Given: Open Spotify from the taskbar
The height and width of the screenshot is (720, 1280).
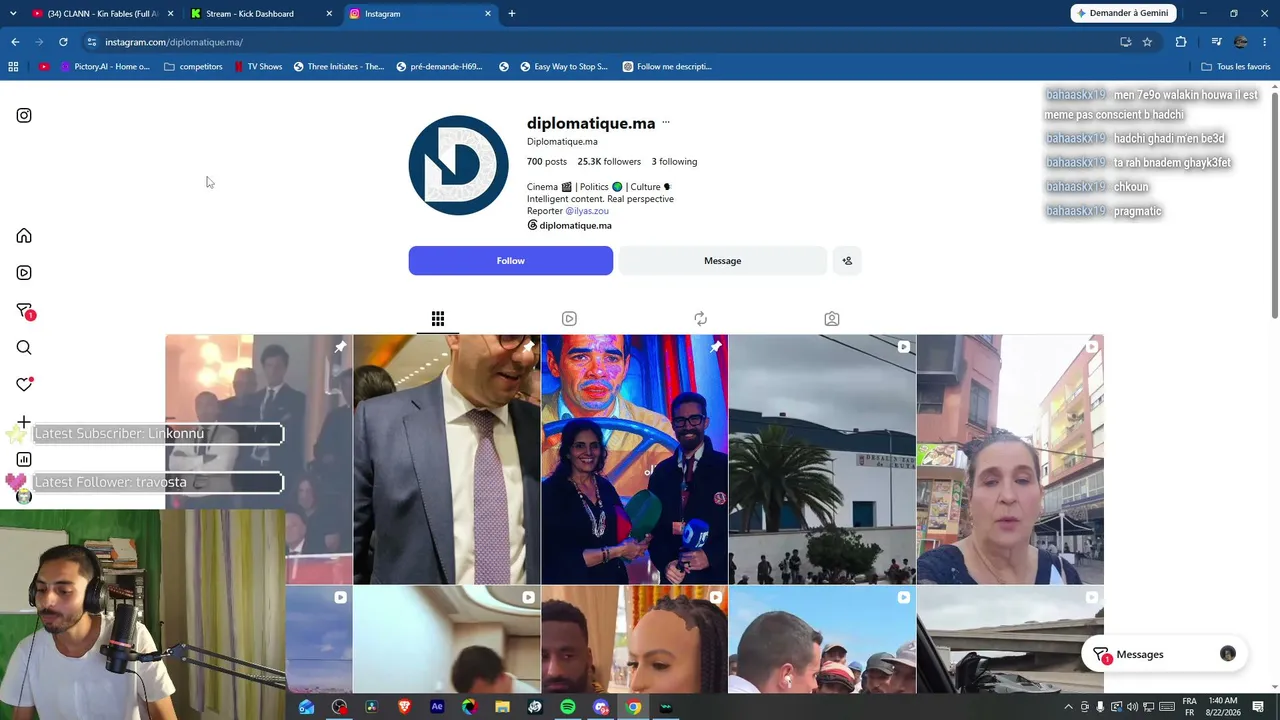Looking at the screenshot, I should pos(568,707).
